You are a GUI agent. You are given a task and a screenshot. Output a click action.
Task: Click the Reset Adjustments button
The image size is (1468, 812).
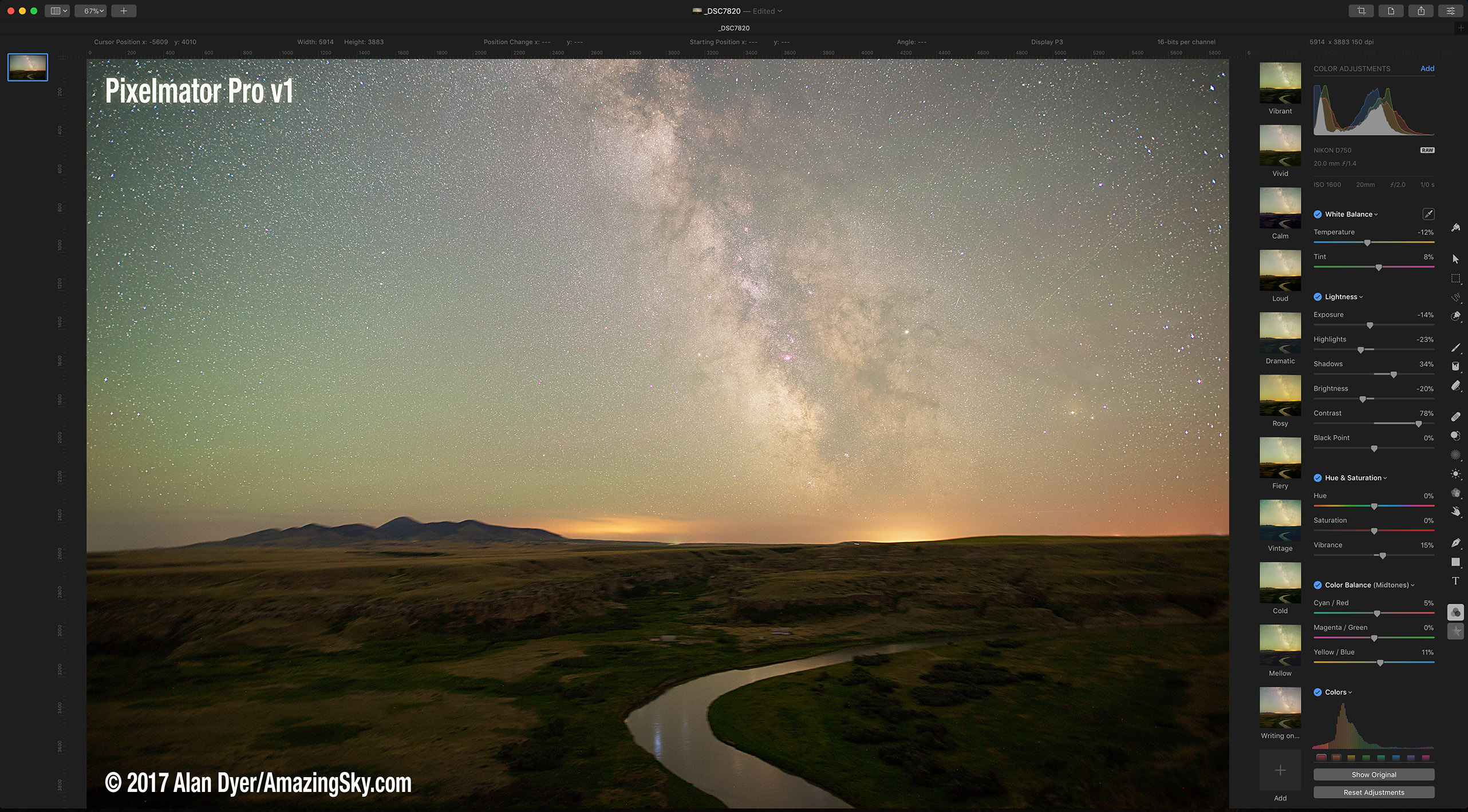click(x=1373, y=793)
